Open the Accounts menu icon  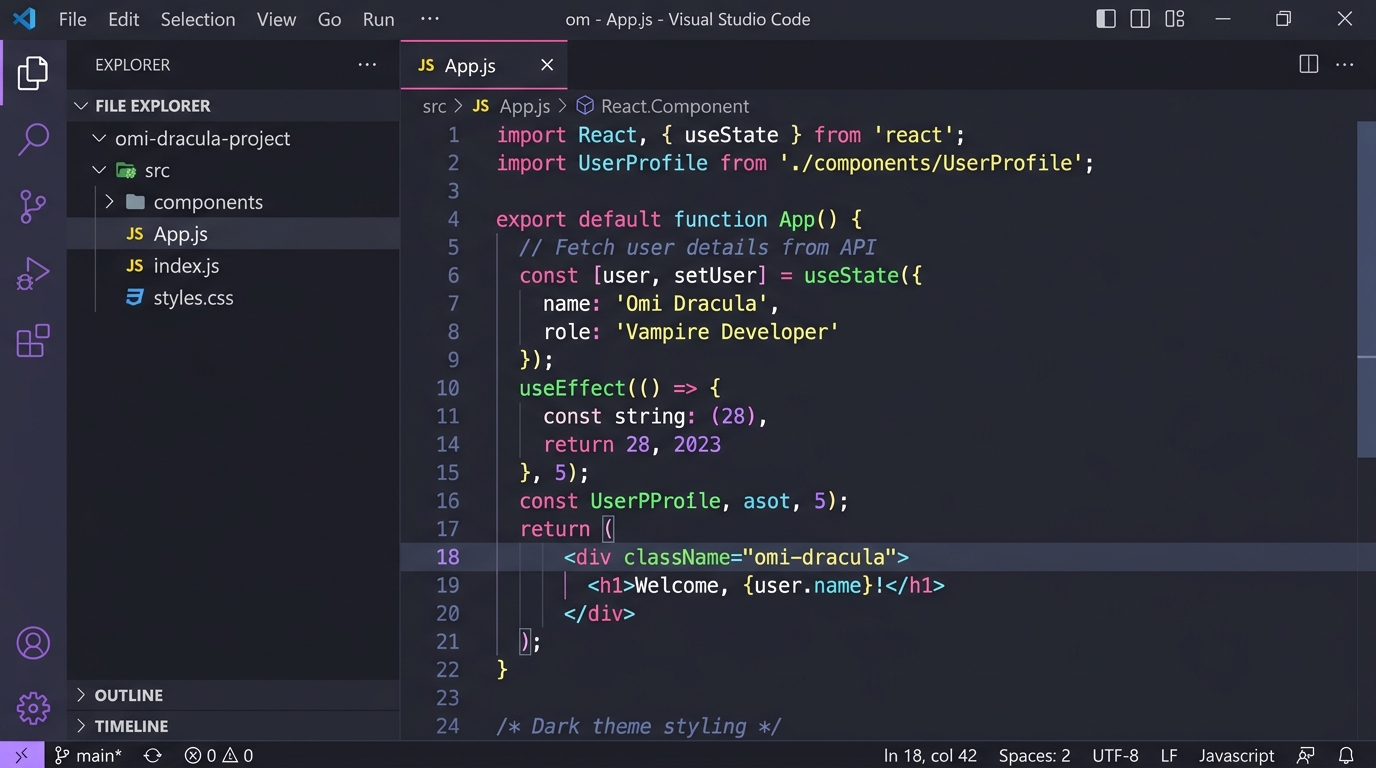click(x=33, y=643)
